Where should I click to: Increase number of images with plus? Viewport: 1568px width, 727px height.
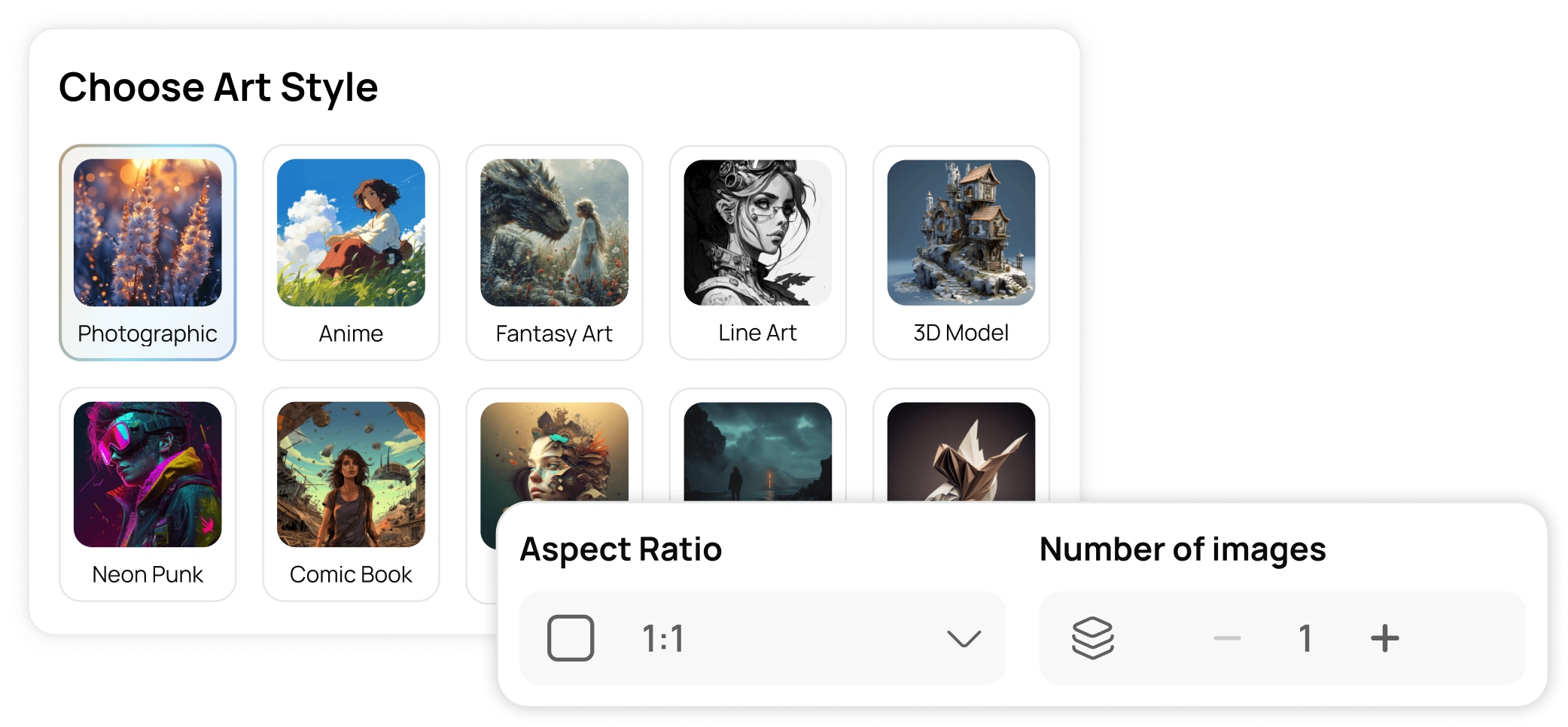point(1384,638)
